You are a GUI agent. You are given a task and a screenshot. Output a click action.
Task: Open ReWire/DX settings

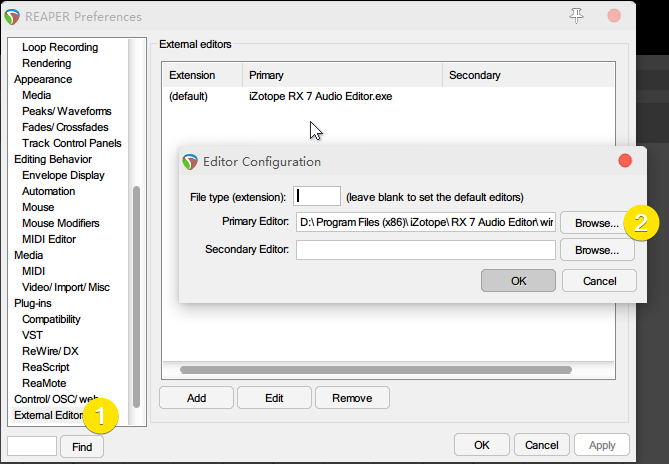[x=50, y=351]
